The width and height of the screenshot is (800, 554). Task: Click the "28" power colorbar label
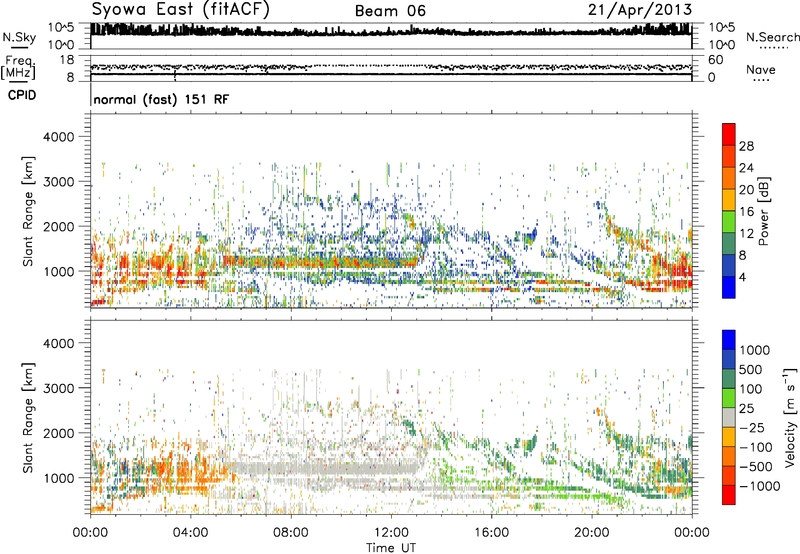(746, 146)
